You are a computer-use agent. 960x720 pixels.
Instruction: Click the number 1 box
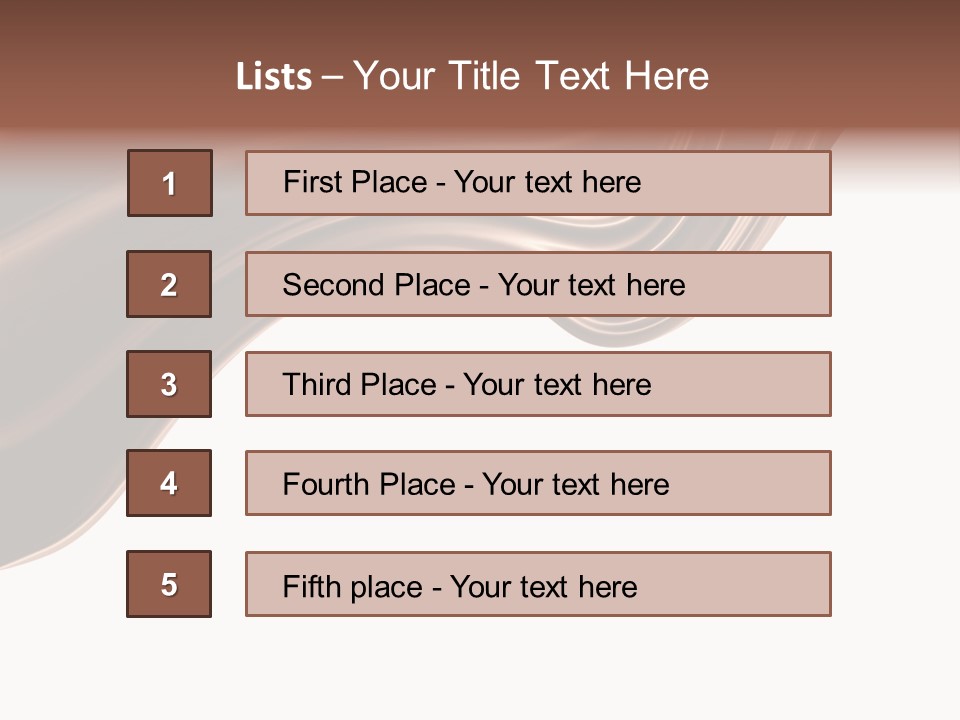(x=170, y=183)
